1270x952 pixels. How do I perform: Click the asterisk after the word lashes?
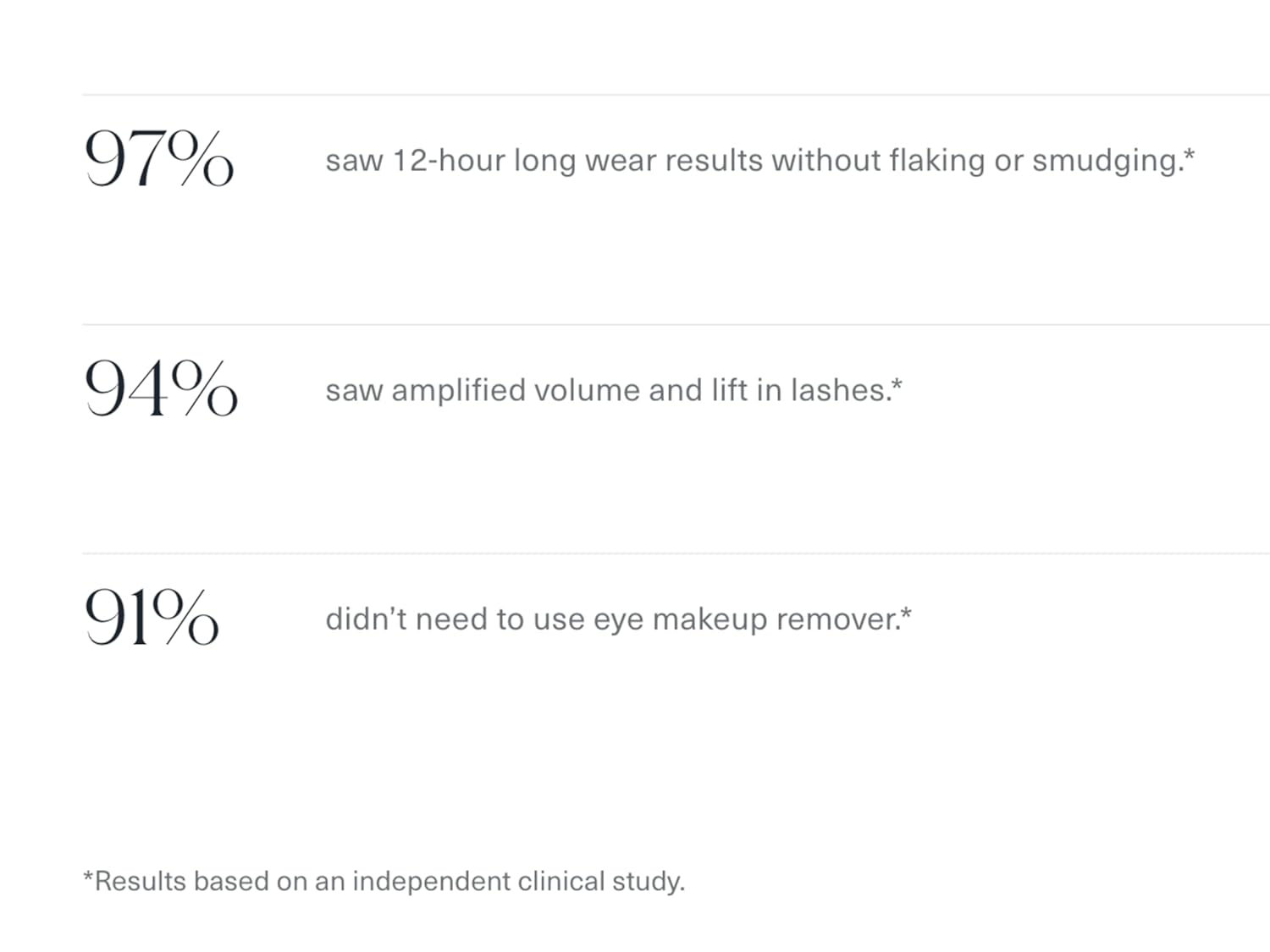click(897, 383)
